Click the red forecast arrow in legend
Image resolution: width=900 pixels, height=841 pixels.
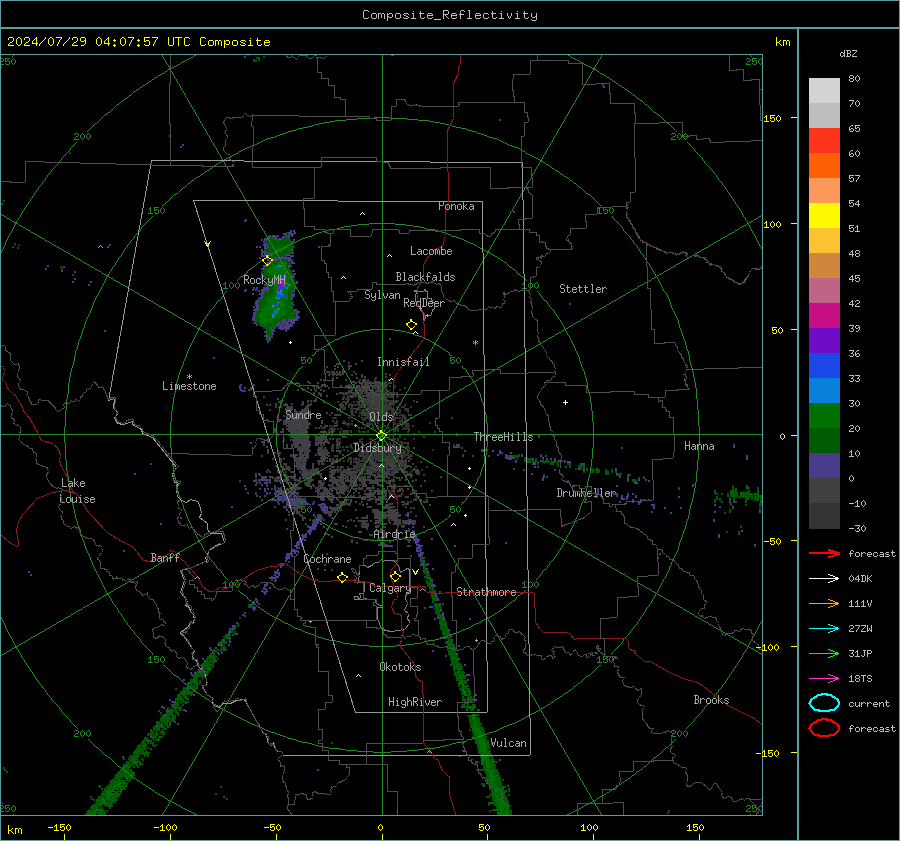pos(824,553)
